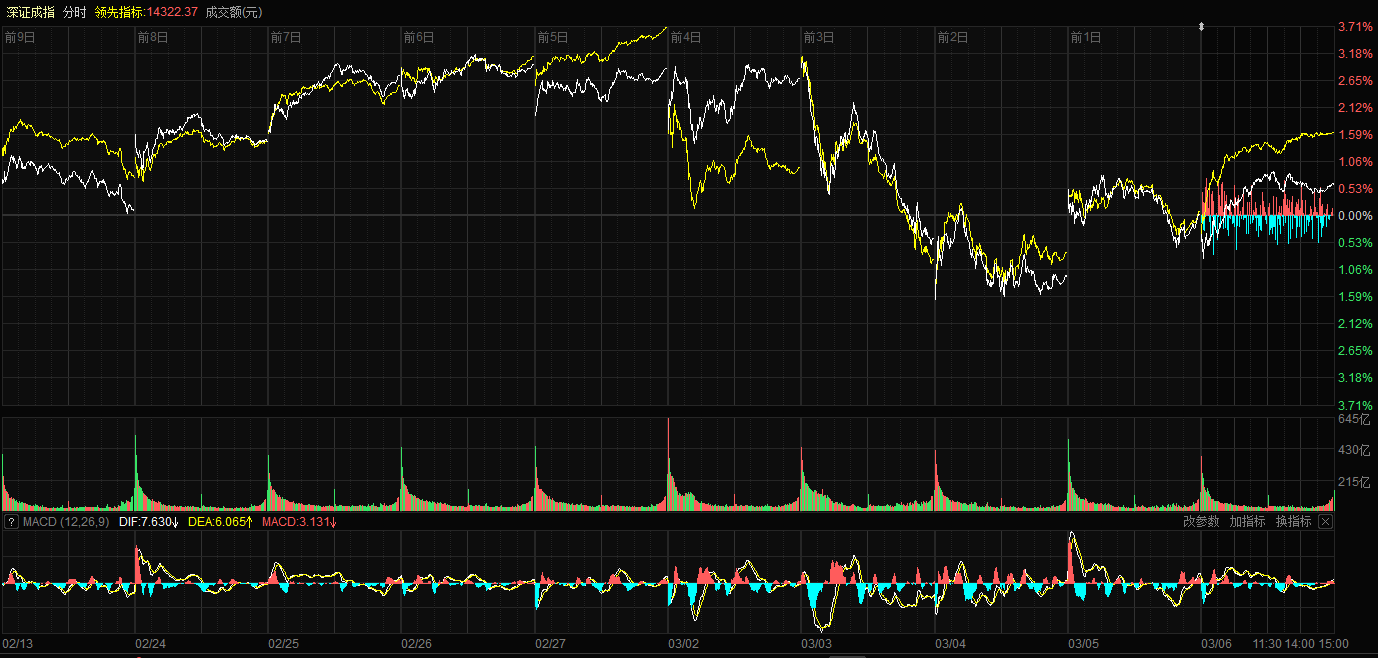Select the 前9日 day column header
Screen dimensions: 1378x658
20,37
